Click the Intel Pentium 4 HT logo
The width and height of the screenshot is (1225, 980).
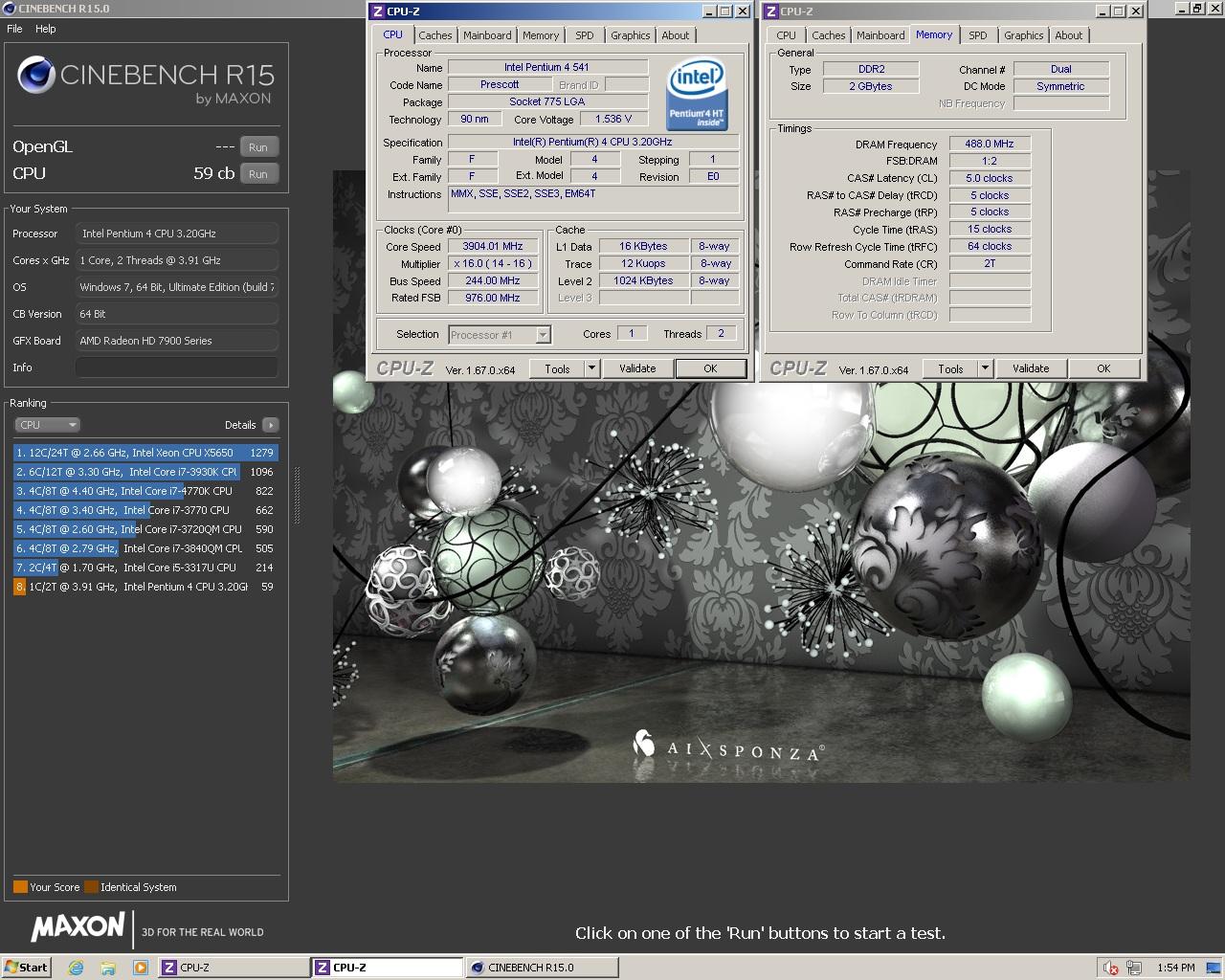coord(697,96)
